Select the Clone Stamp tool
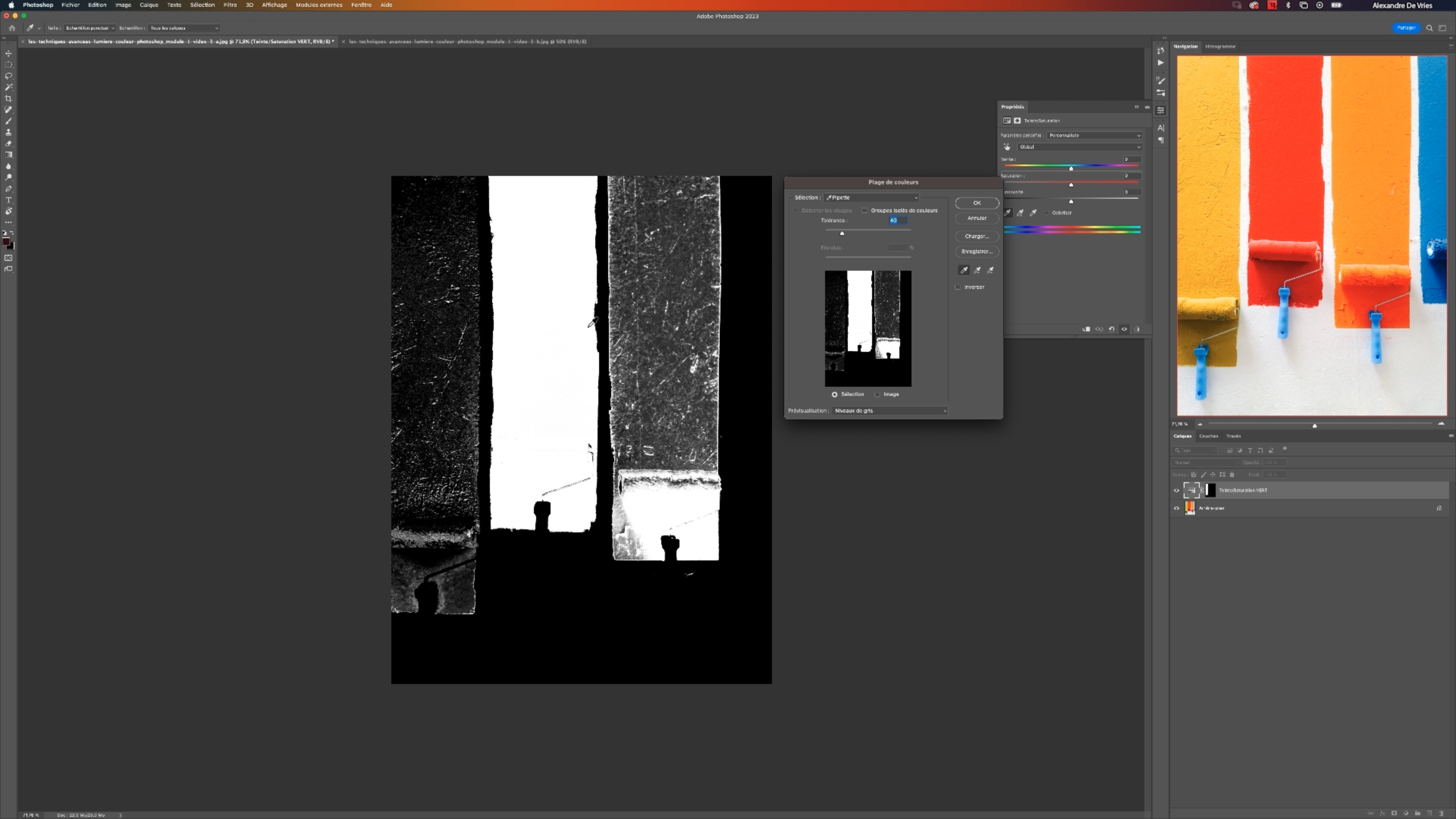Screen dimensions: 1456x819 [x=8, y=132]
